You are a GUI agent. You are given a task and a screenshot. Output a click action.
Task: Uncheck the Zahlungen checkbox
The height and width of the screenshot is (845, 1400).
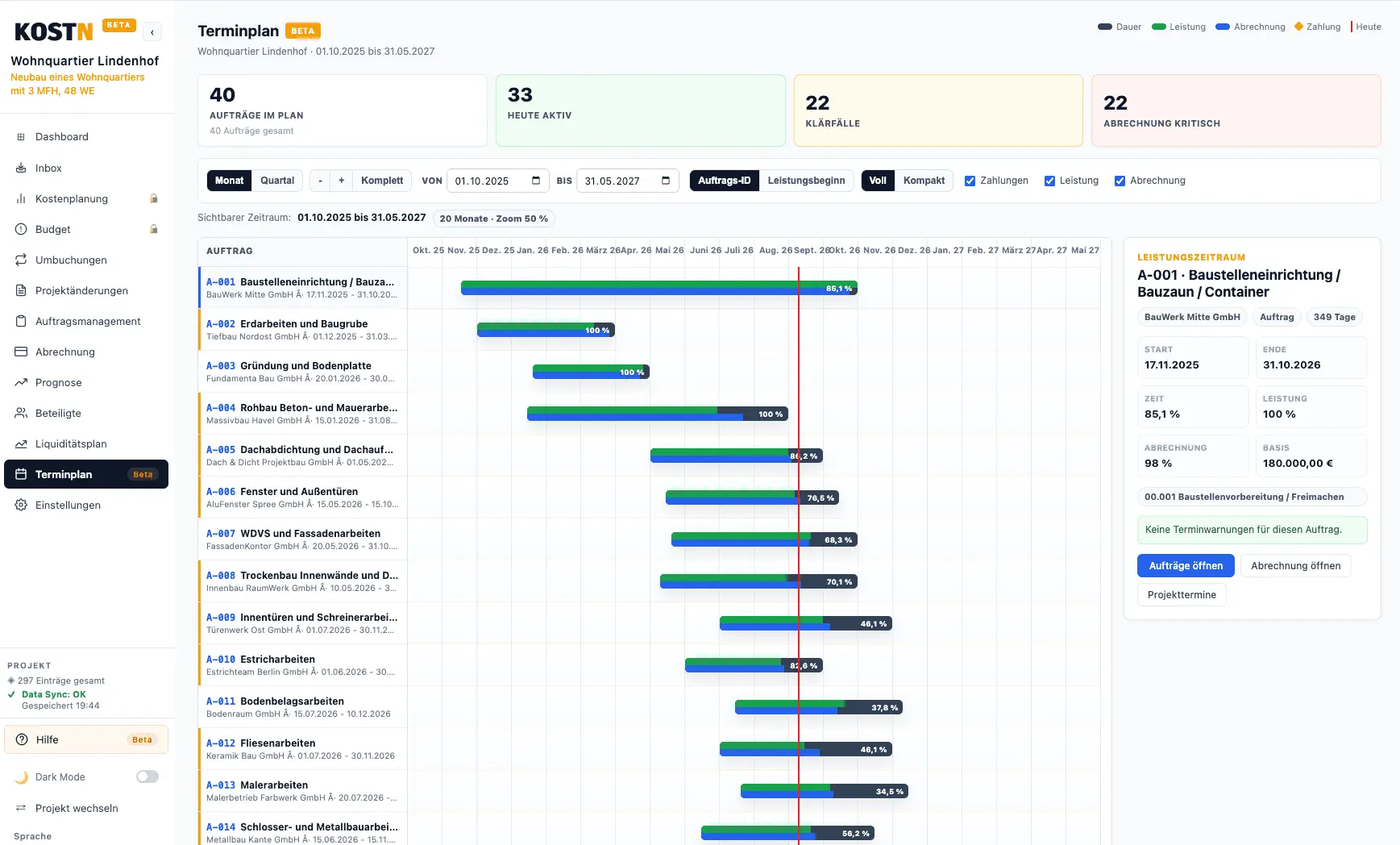pyautogui.click(x=970, y=181)
